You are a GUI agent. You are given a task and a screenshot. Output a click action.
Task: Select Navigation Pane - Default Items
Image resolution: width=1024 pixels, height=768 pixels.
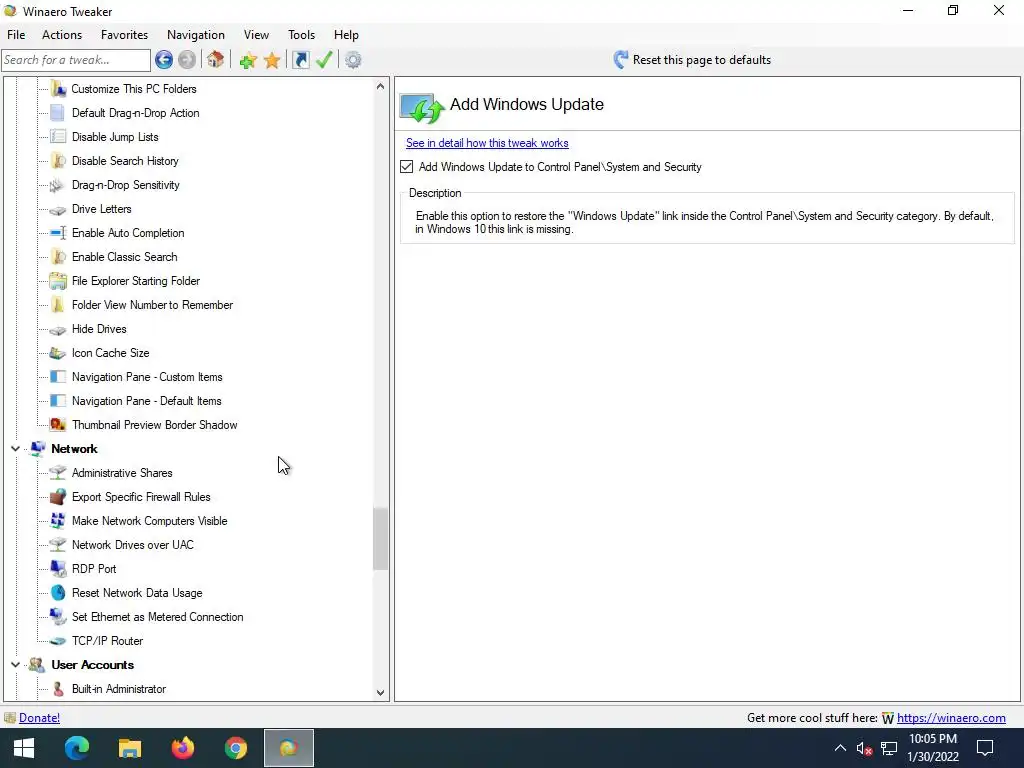146,401
